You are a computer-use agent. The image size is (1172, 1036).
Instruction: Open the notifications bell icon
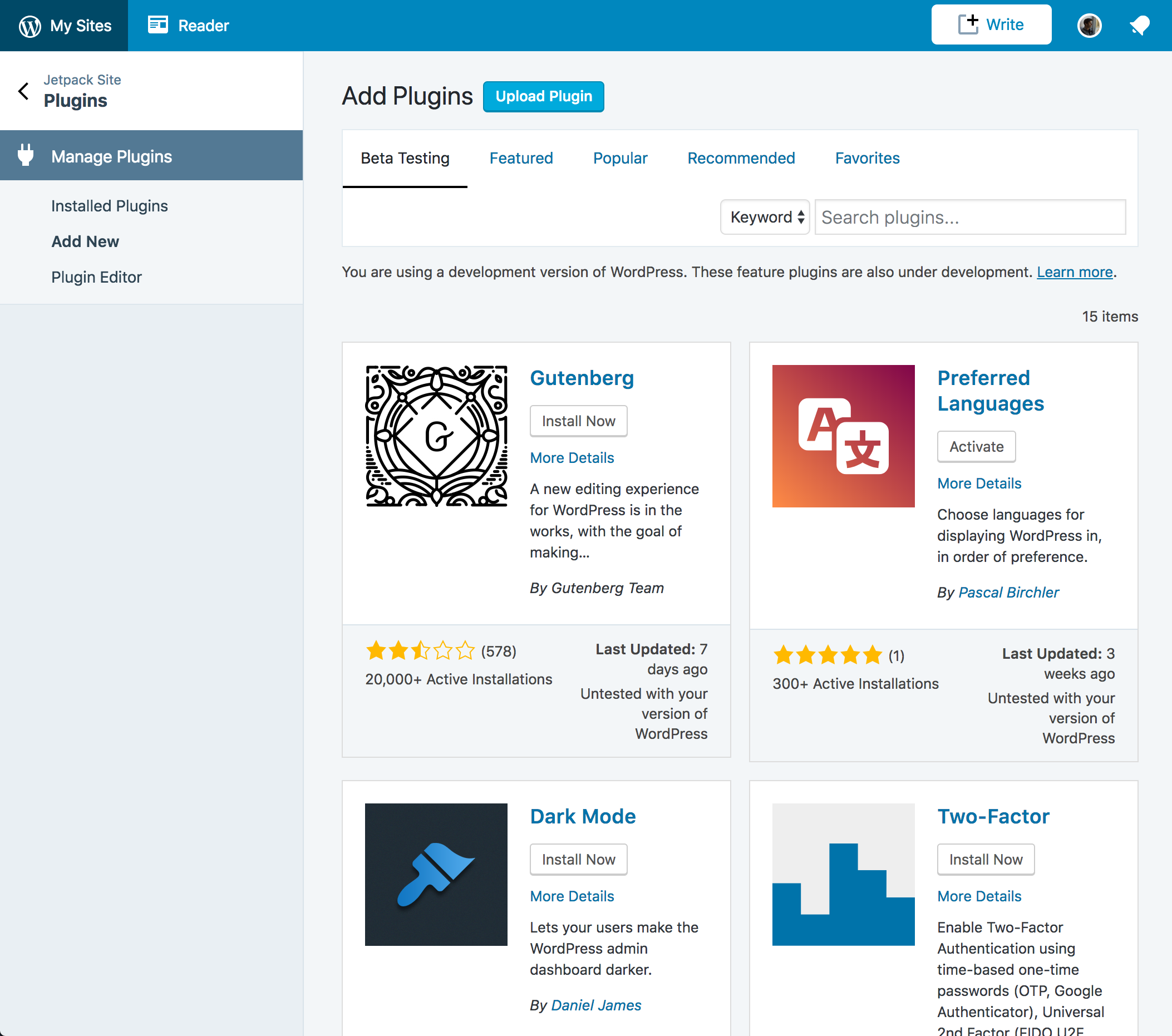pyautogui.click(x=1139, y=26)
